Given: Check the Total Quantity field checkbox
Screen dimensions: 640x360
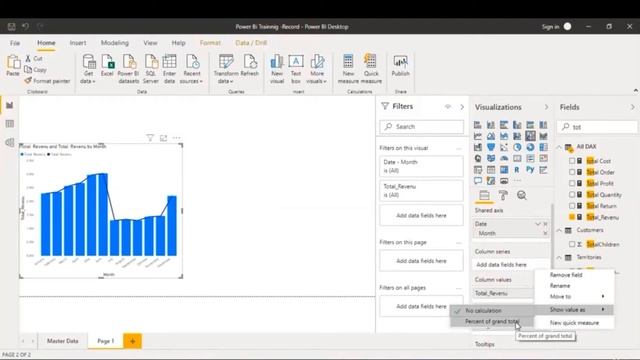Looking at the screenshot, I should (572, 195).
